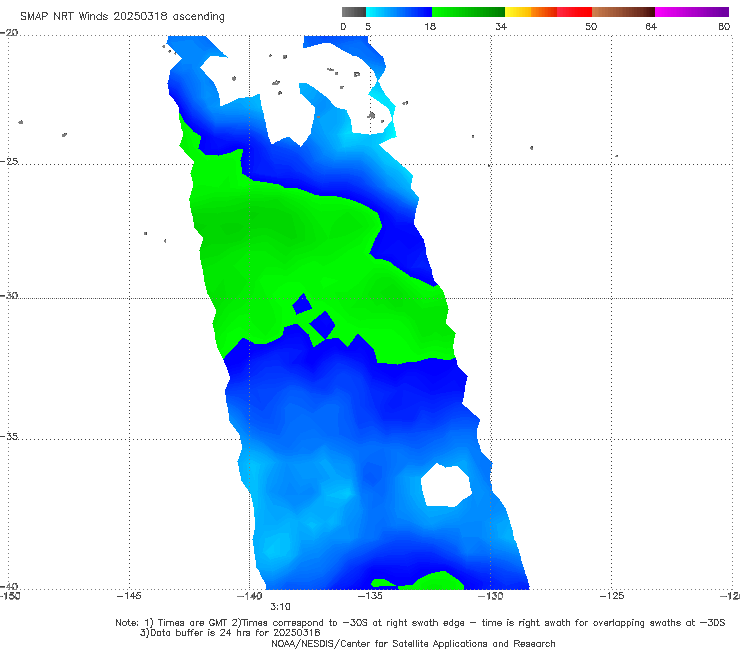Click latitude axis label '-25'

pos(9,161)
